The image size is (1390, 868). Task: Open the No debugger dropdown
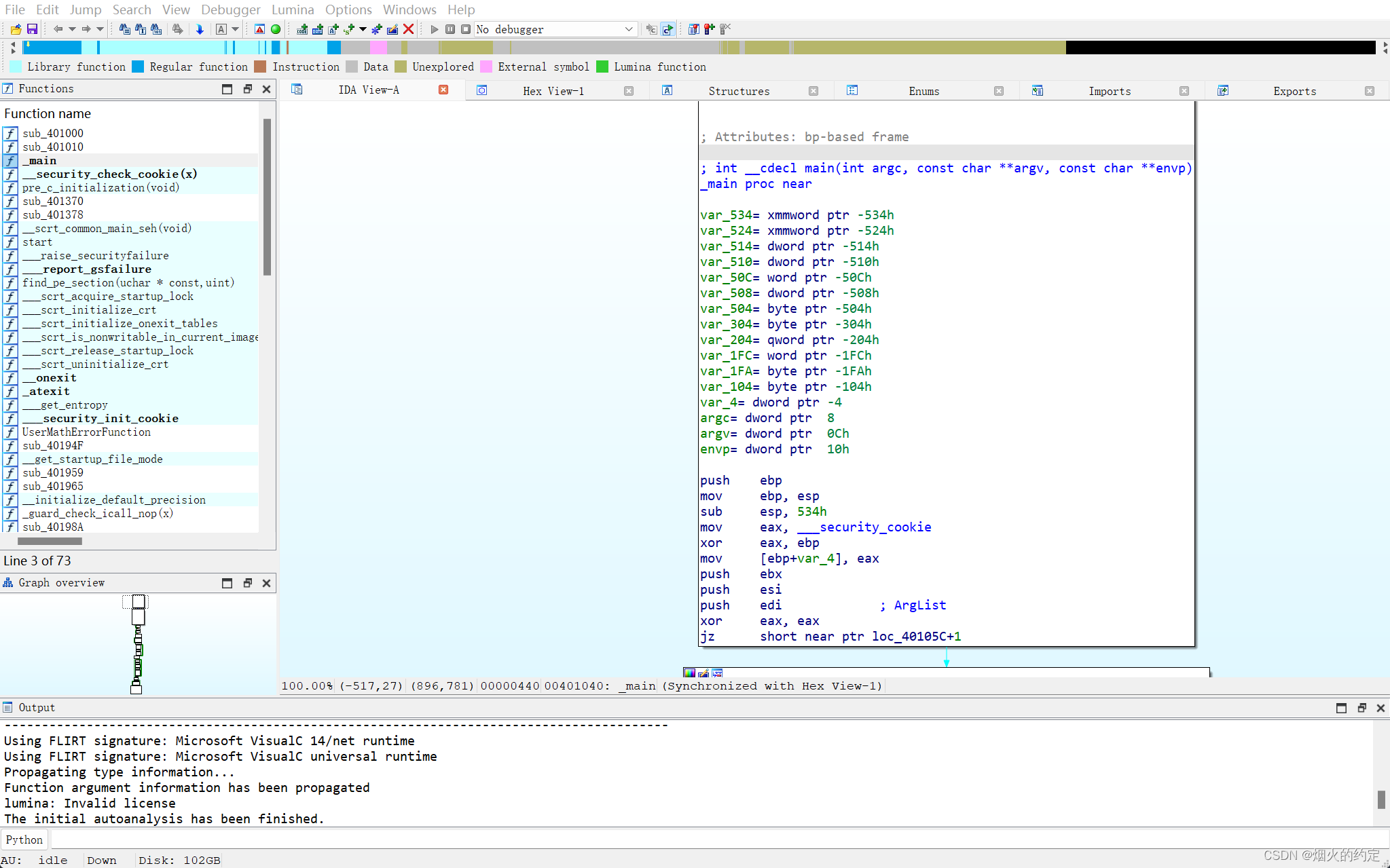[x=628, y=29]
